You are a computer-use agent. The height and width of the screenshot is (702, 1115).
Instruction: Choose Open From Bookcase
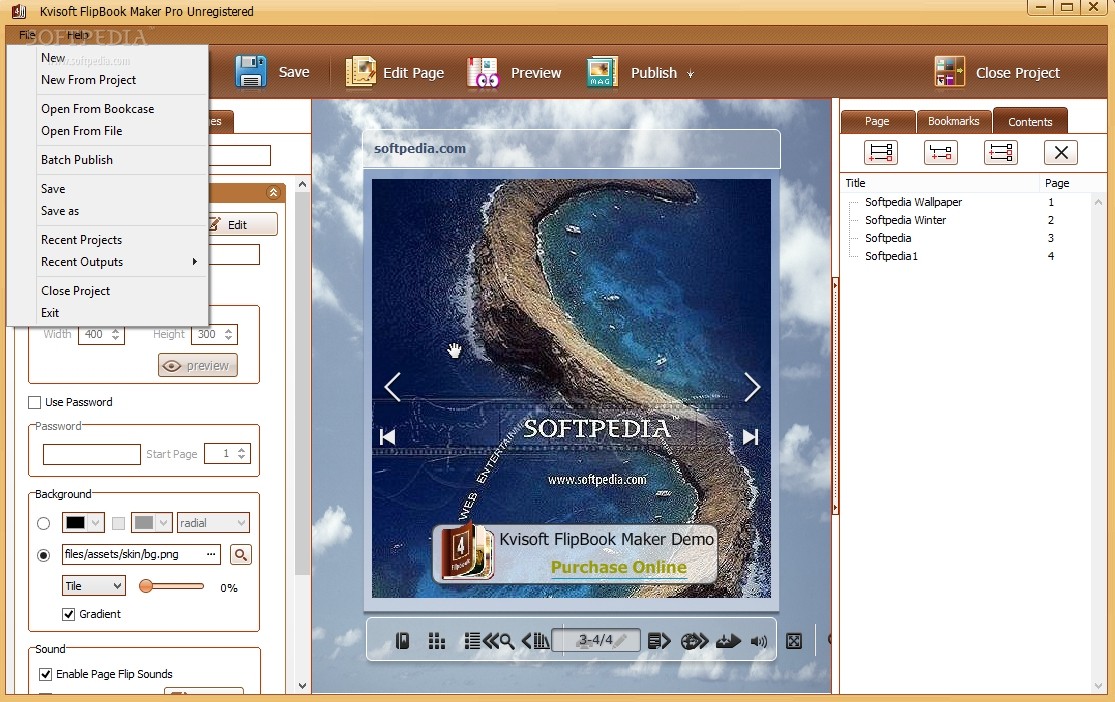pos(97,109)
